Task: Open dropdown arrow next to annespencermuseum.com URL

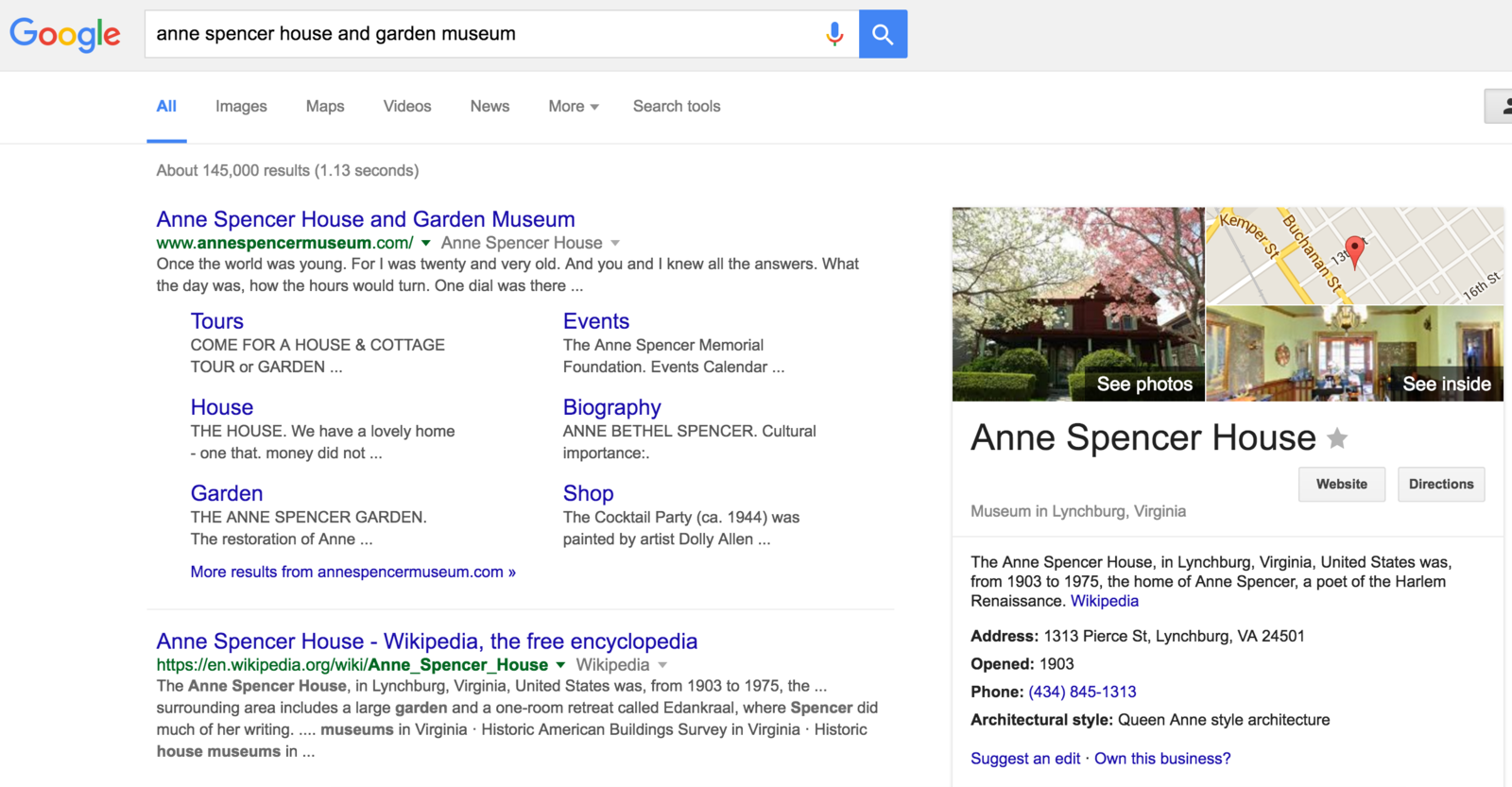Action: click(426, 244)
